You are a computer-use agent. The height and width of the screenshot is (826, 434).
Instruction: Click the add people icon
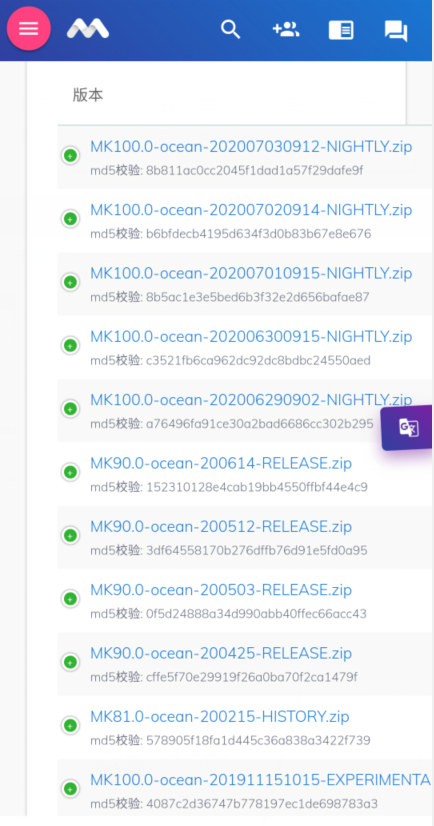tap(285, 29)
